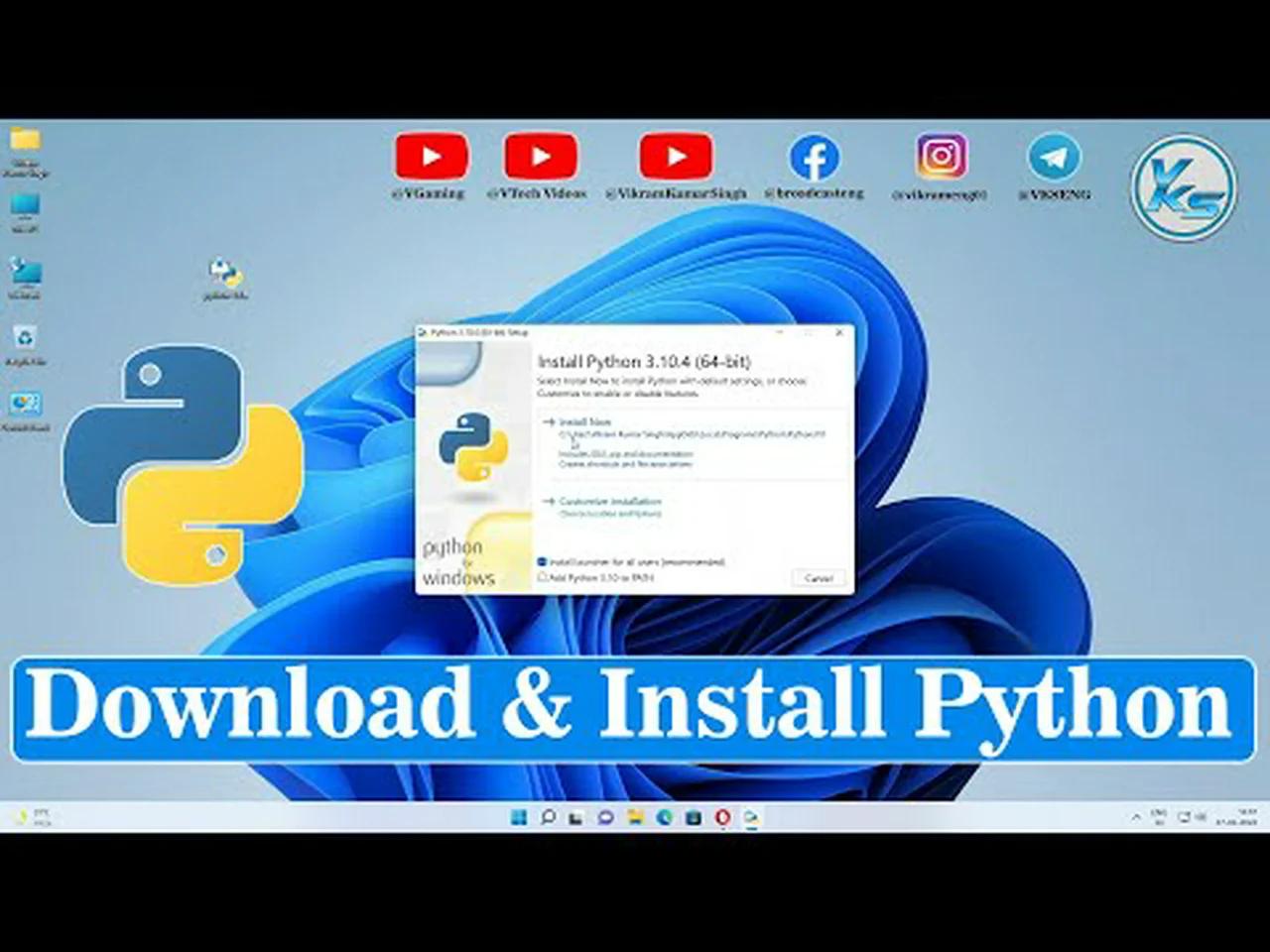Image resolution: width=1270 pixels, height=952 pixels.
Task: Enable Add Python 3.10 to PATH checkbox
Action: point(543,576)
